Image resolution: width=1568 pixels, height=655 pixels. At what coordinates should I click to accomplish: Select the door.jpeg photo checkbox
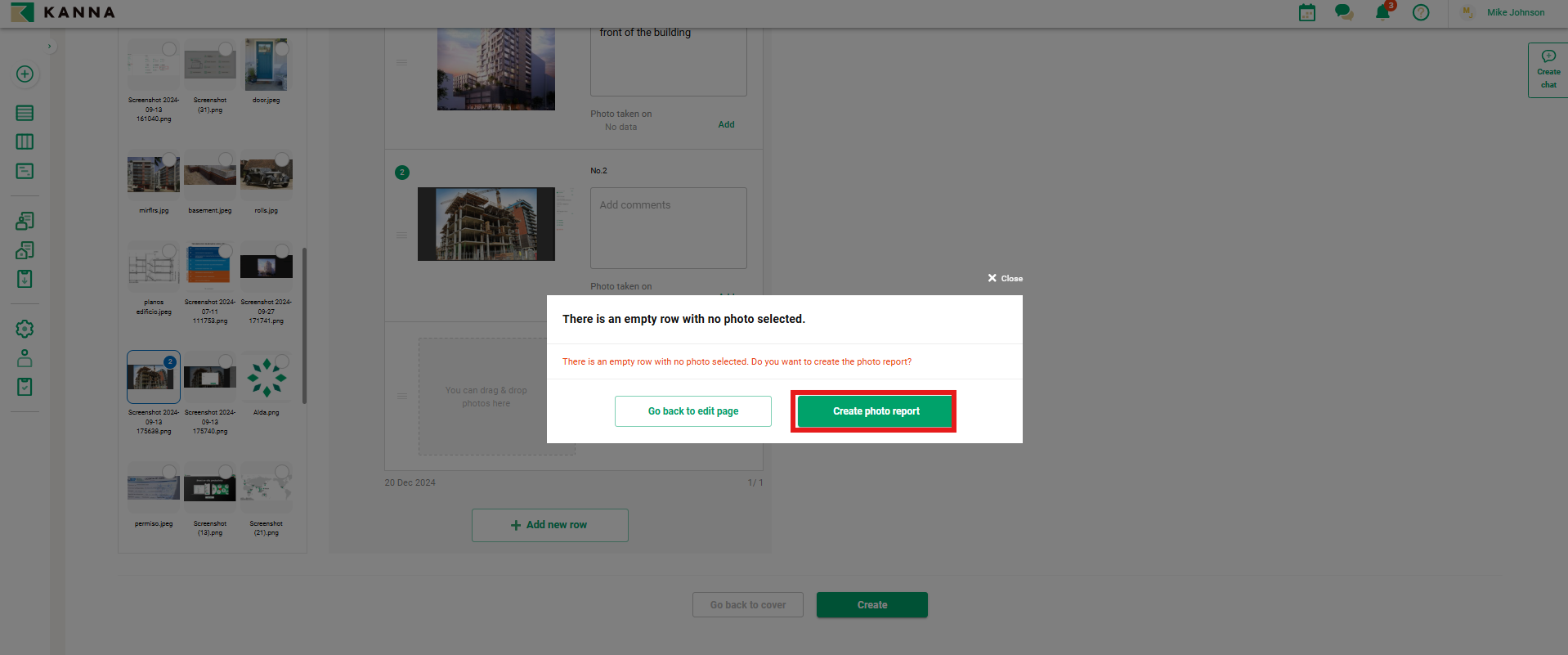282,49
